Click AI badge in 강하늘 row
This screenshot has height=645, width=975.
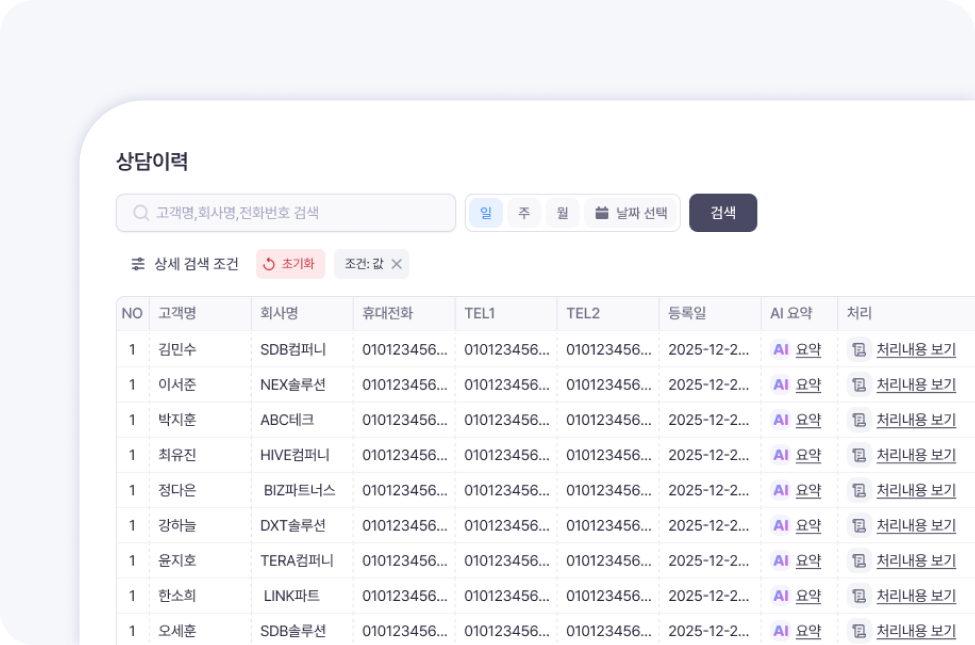click(780, 526)
